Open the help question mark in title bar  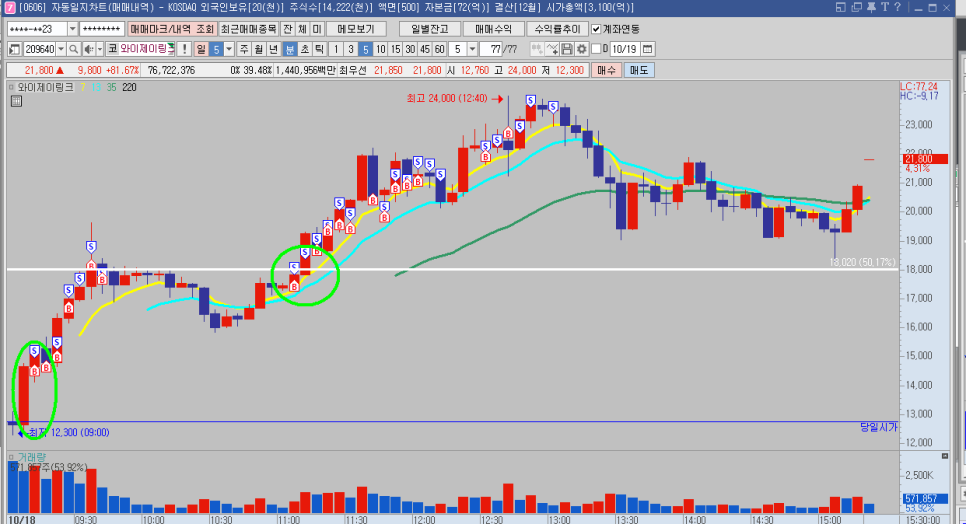pos(897,7)
